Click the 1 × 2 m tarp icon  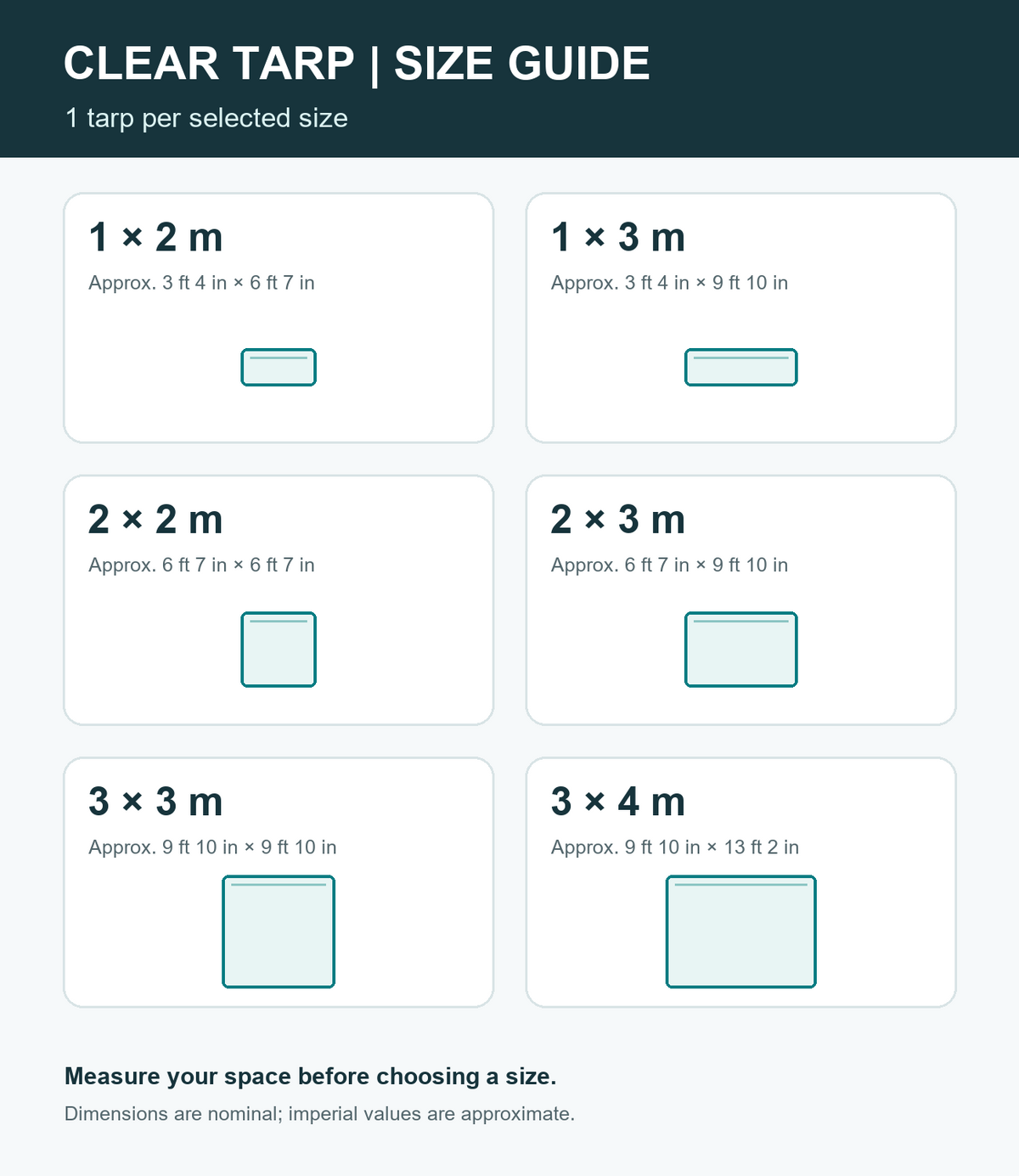[x=279, y=367]
